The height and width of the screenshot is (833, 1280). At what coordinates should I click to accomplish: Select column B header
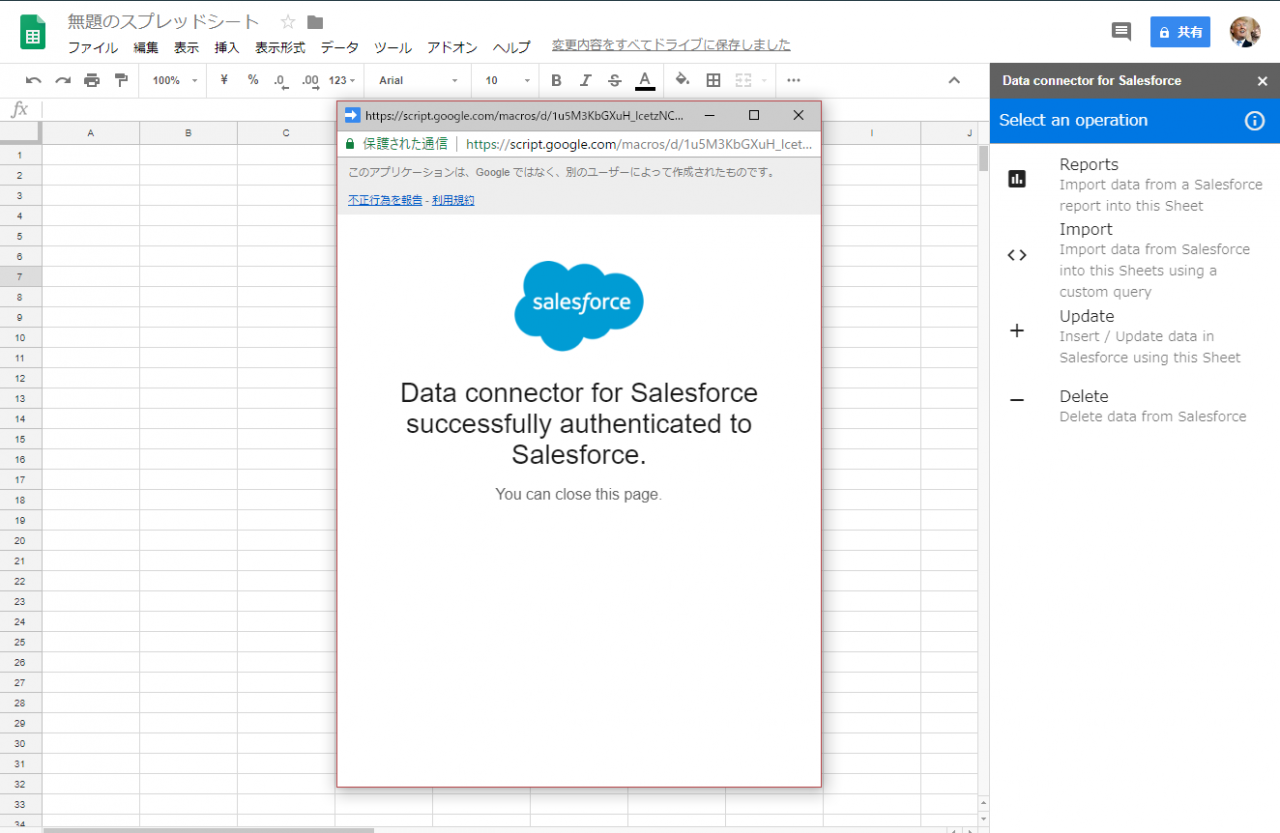188,133
